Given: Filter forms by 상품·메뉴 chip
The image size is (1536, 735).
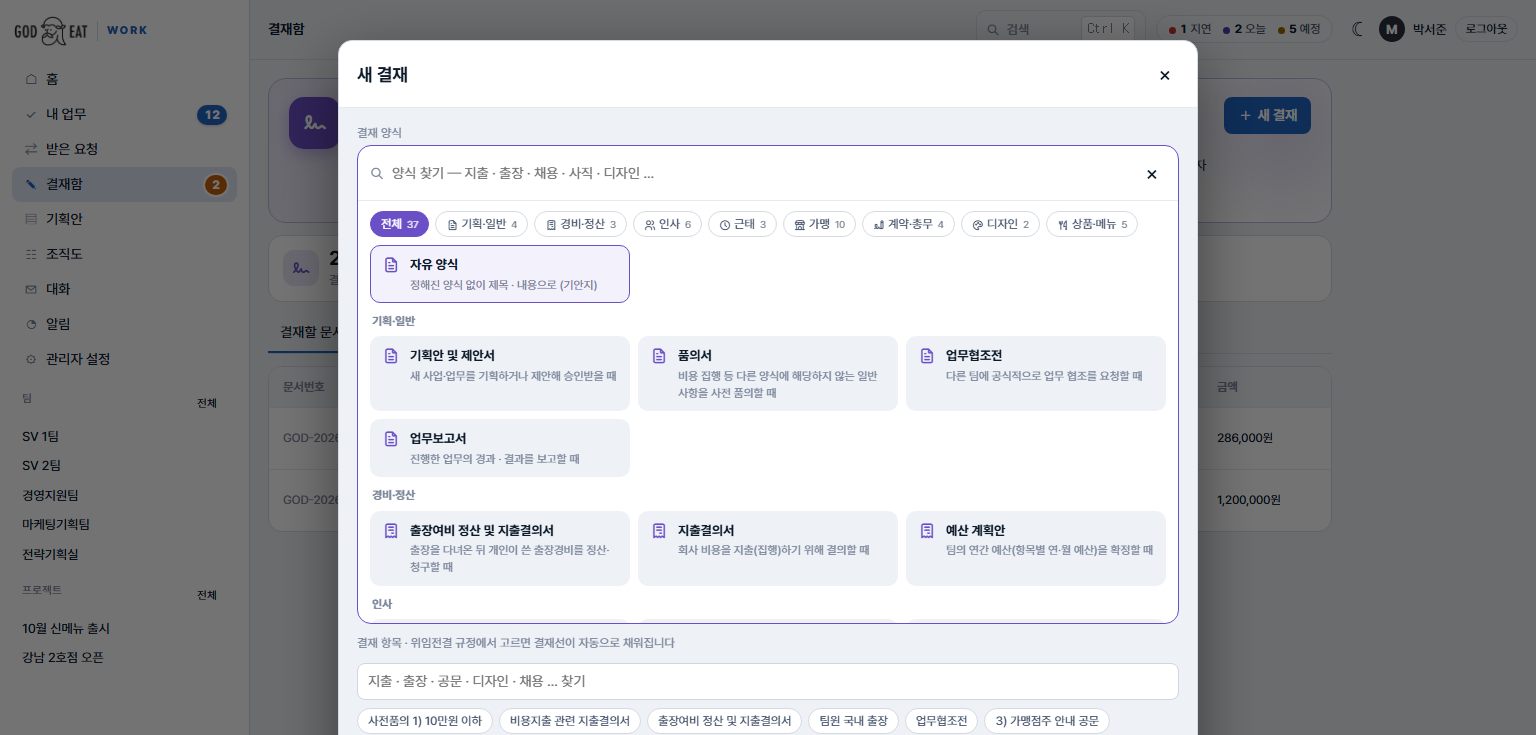Looking at the screenshot, I should 1092,224.
